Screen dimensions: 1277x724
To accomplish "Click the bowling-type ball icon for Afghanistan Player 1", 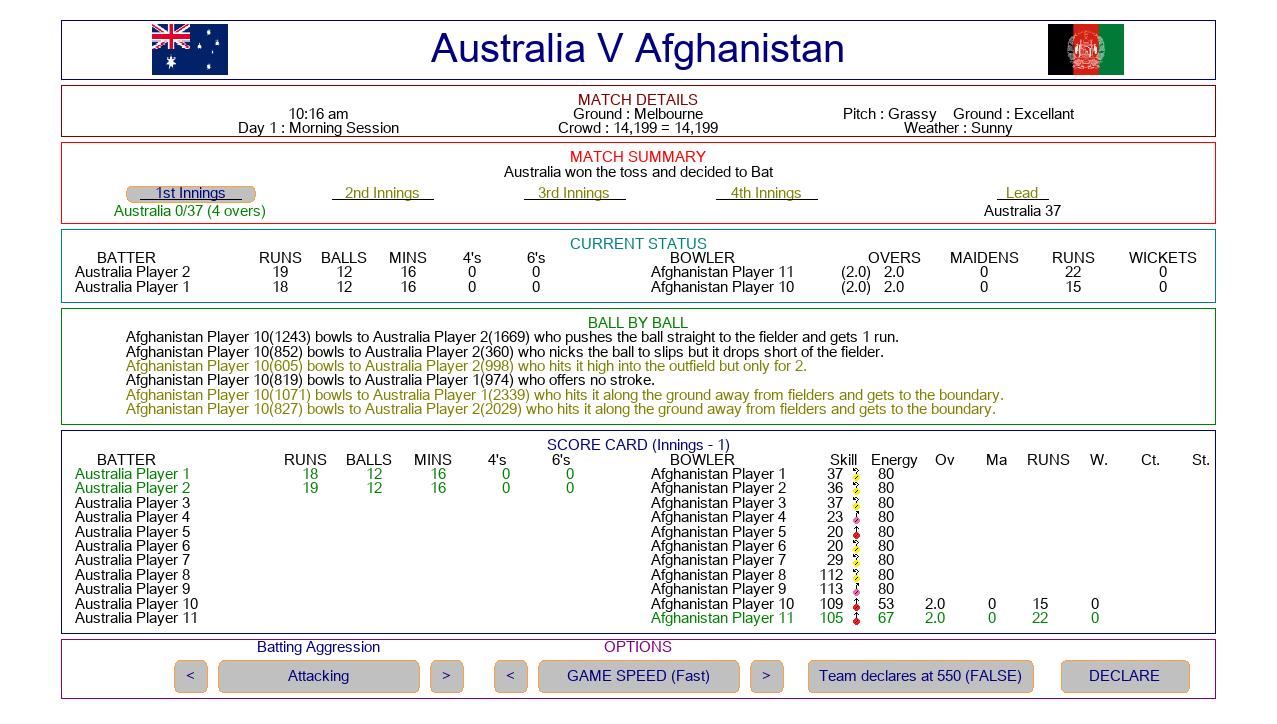I will click(x=856, y=475).
